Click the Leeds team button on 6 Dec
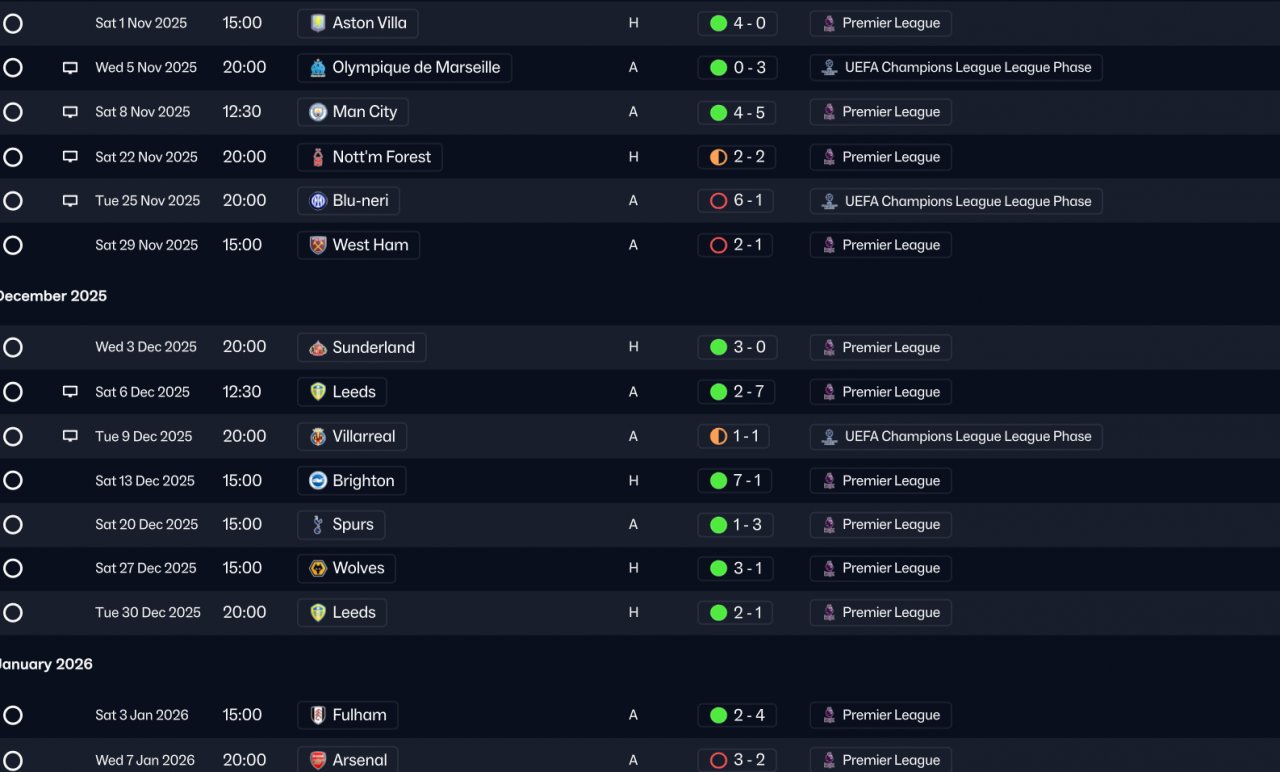Image resolution: width=1280 pixels, height=772 pixels. pos(342,392)
